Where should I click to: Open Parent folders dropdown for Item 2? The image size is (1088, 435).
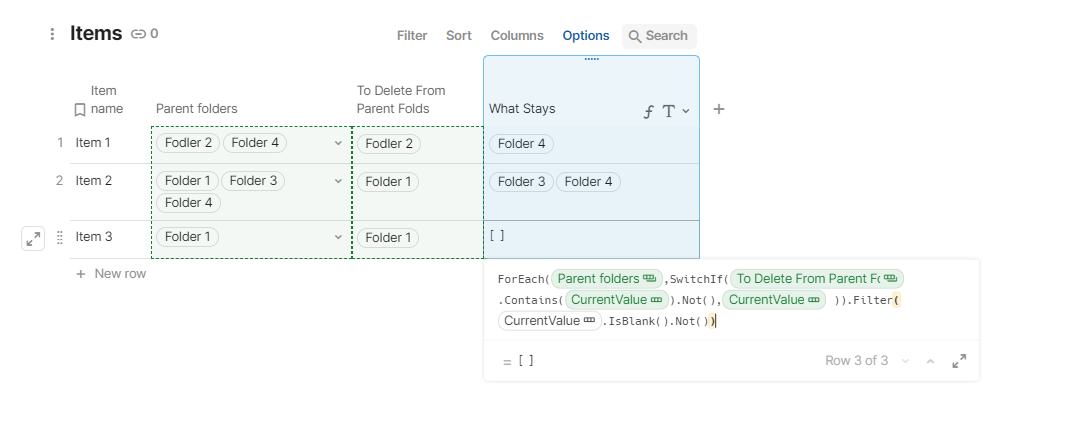338,182
